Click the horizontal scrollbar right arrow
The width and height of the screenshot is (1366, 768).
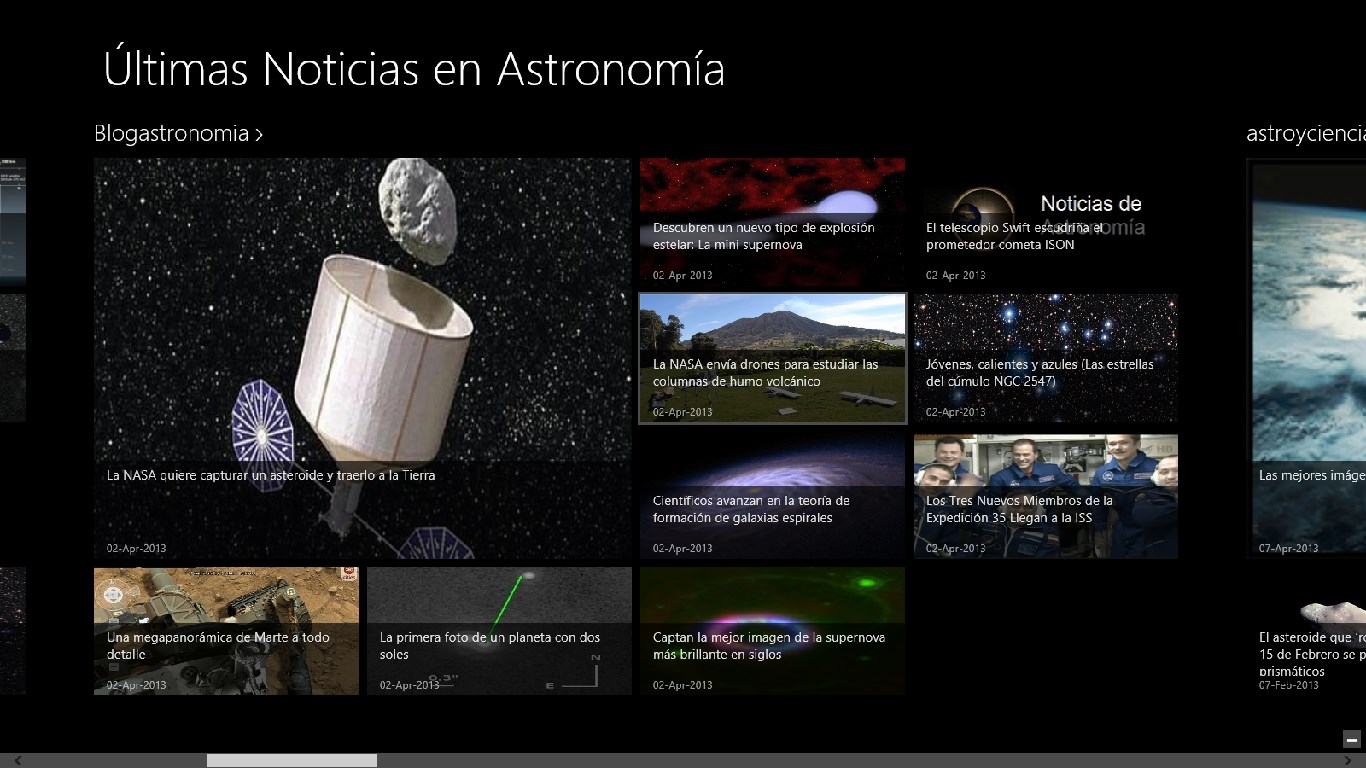[1358, 761]
